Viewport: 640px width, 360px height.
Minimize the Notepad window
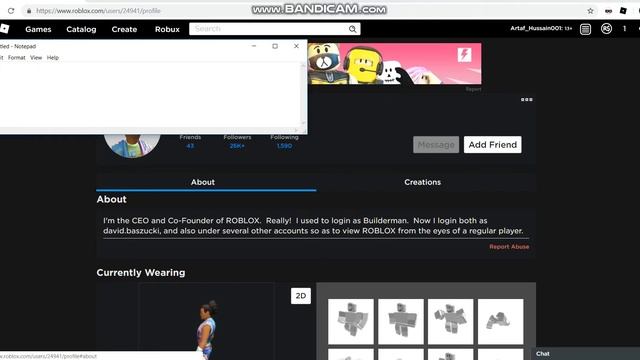[254, 46]
